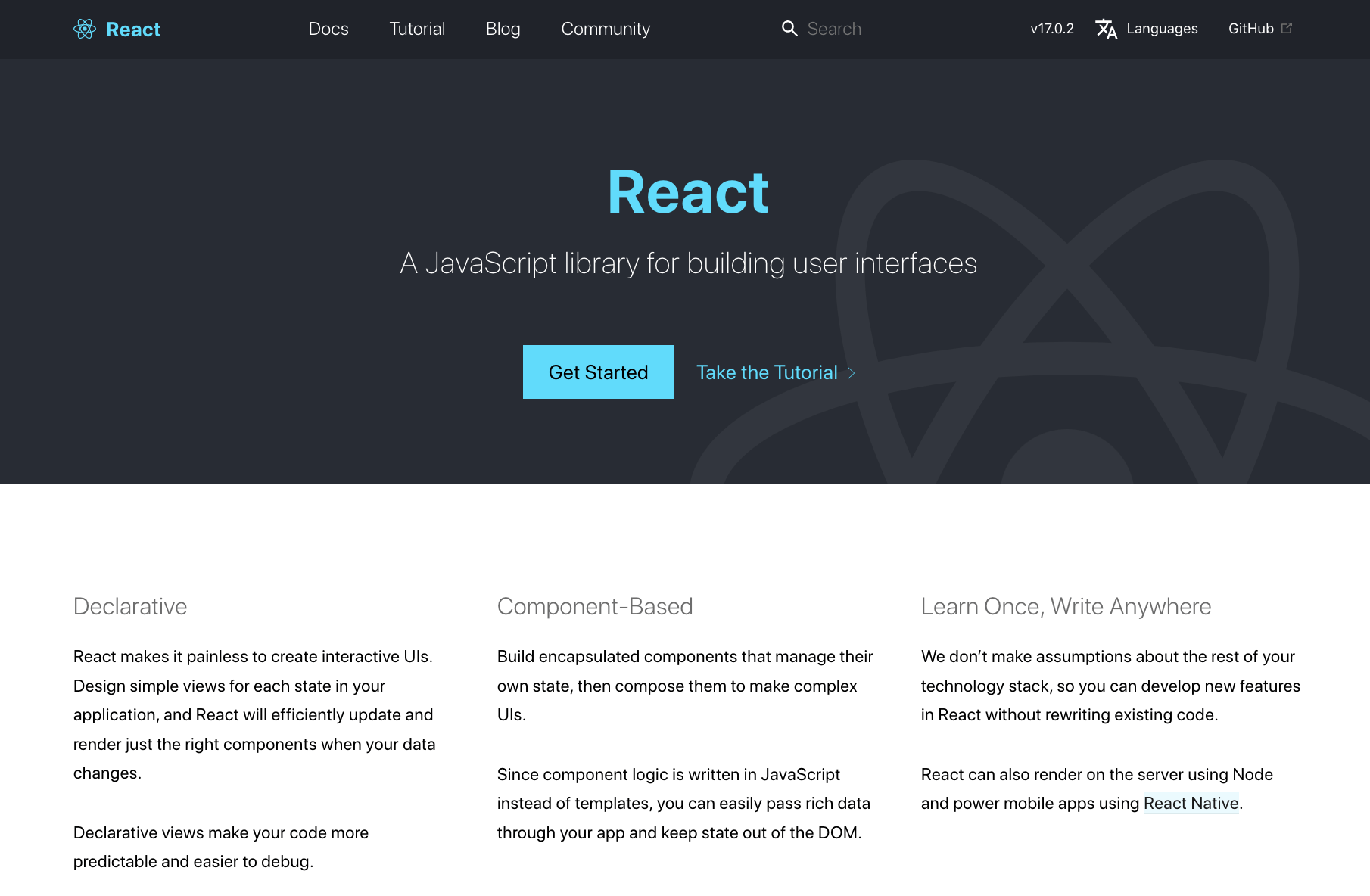Screen dimensions: 1370x896
Task: Click the Learn Once, Write Anywhere heading
Action: coord(1066,606)
